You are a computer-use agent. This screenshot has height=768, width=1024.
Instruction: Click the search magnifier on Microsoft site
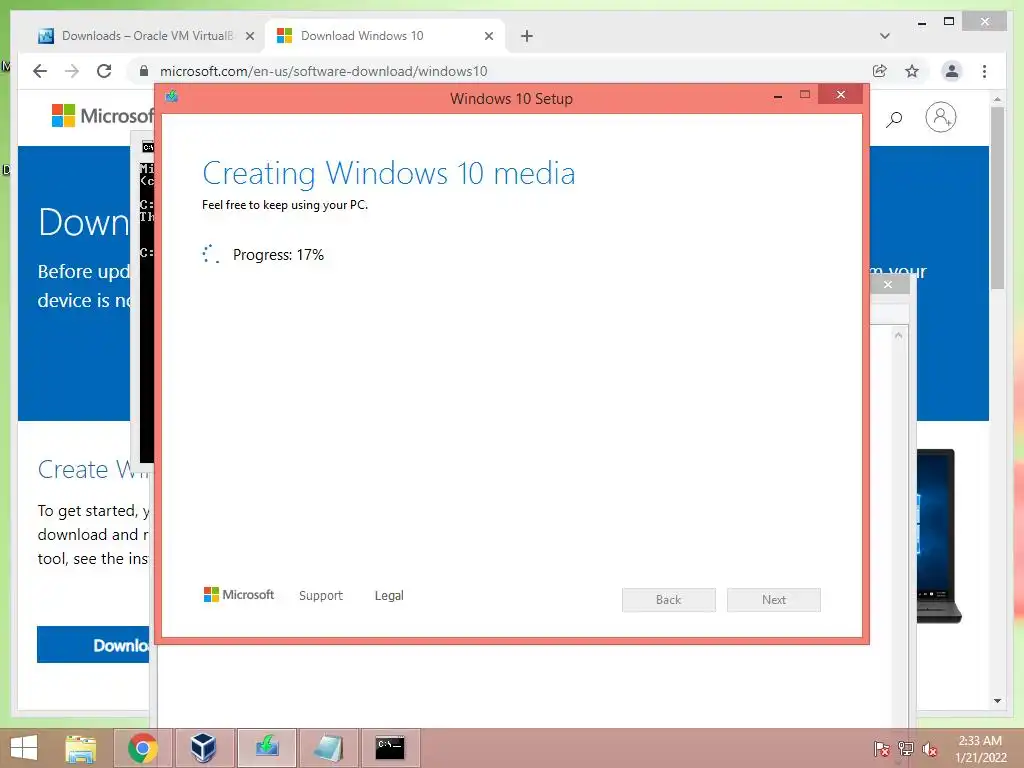coord(893,119)
